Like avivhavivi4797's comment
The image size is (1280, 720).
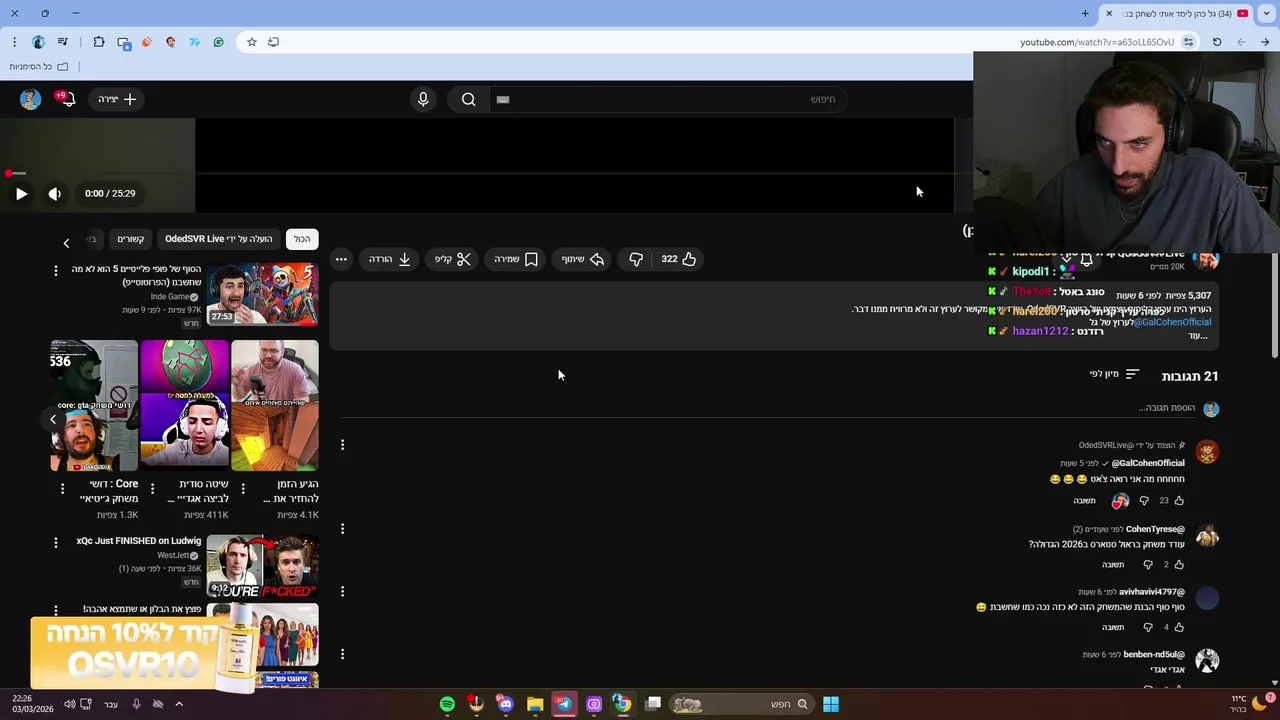coord(1179,627)
